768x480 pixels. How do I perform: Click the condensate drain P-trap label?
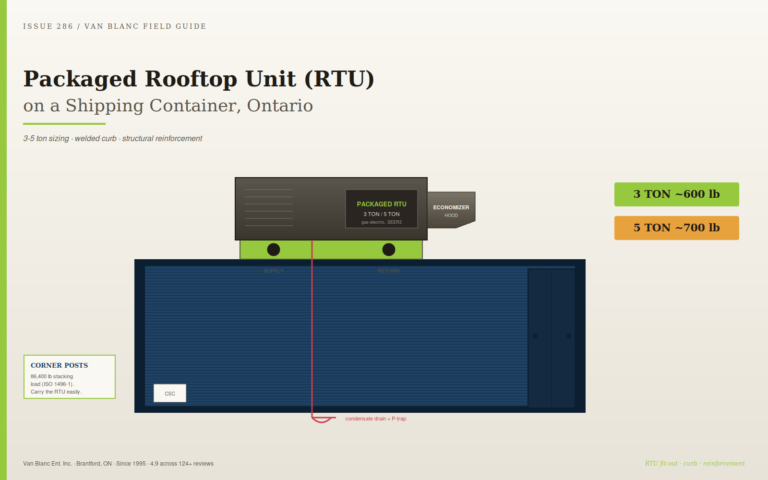(376, 419)
